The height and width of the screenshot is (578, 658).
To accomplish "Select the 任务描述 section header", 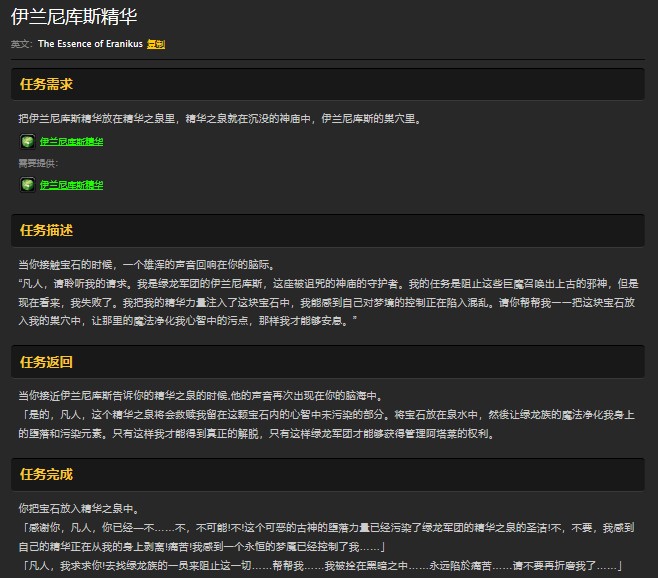I will pyautogui.click(x=47, y=230).
